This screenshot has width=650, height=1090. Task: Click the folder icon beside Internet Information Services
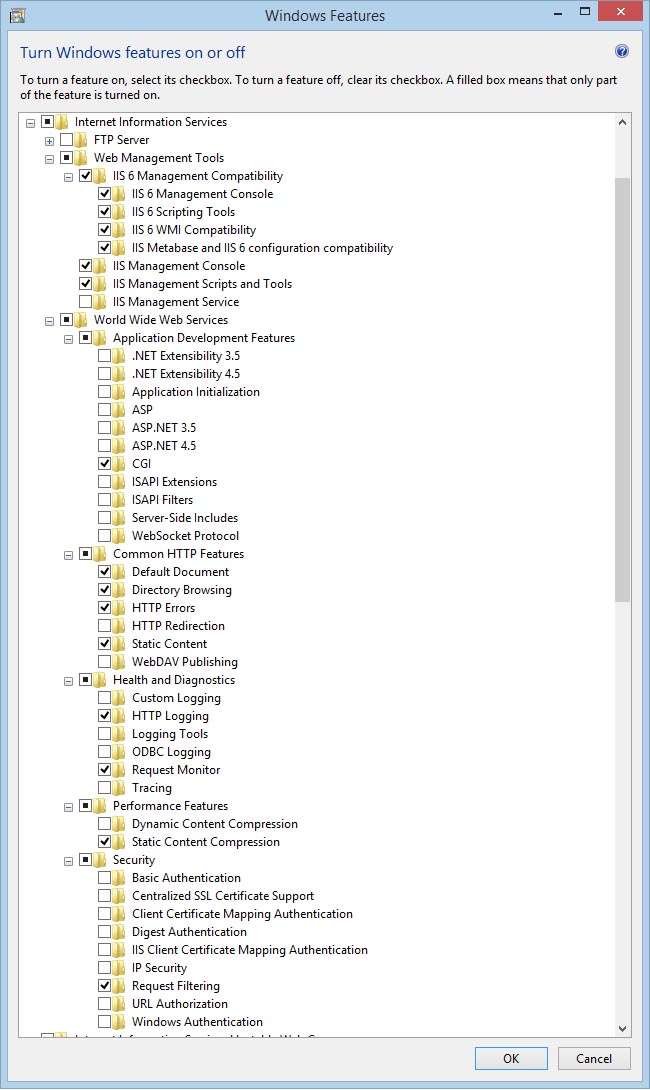(63, 122)
